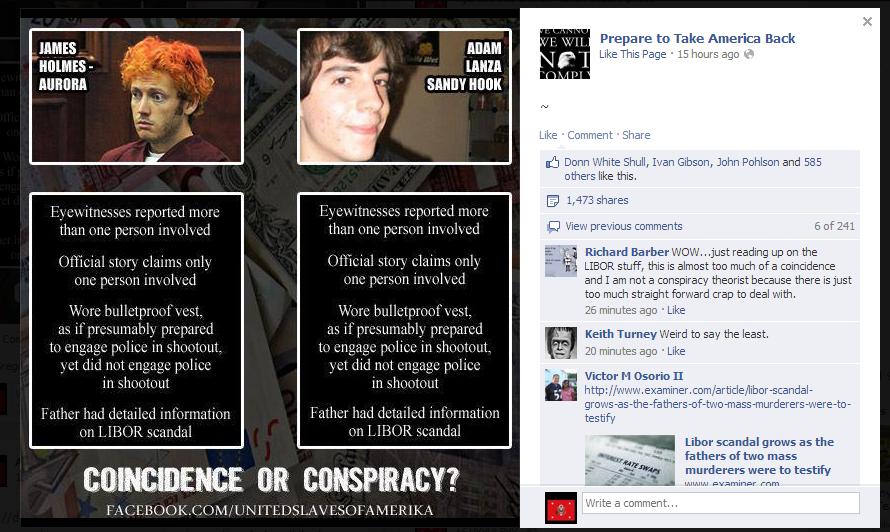
Task: Open the Prepare to Take America Back page
Action: tap(697, 39)
